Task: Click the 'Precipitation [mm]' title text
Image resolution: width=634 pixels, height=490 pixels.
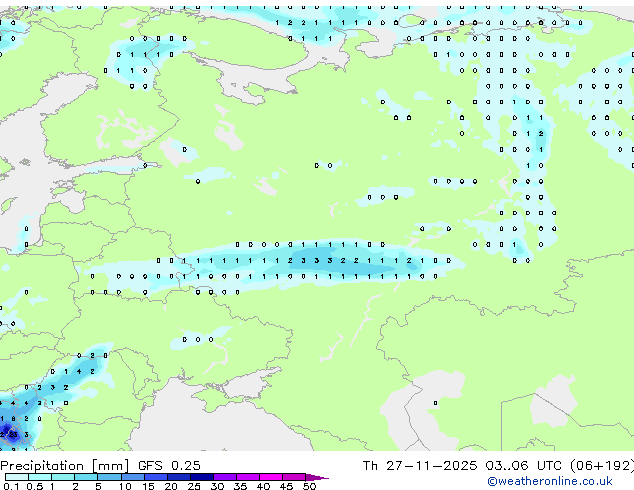Action: coord(65,466)
